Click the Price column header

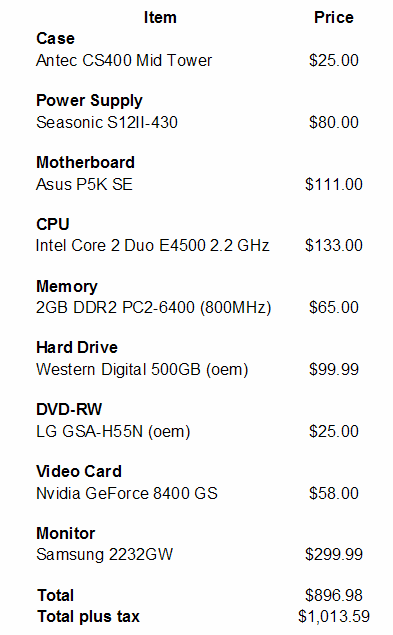pos(333,17)
